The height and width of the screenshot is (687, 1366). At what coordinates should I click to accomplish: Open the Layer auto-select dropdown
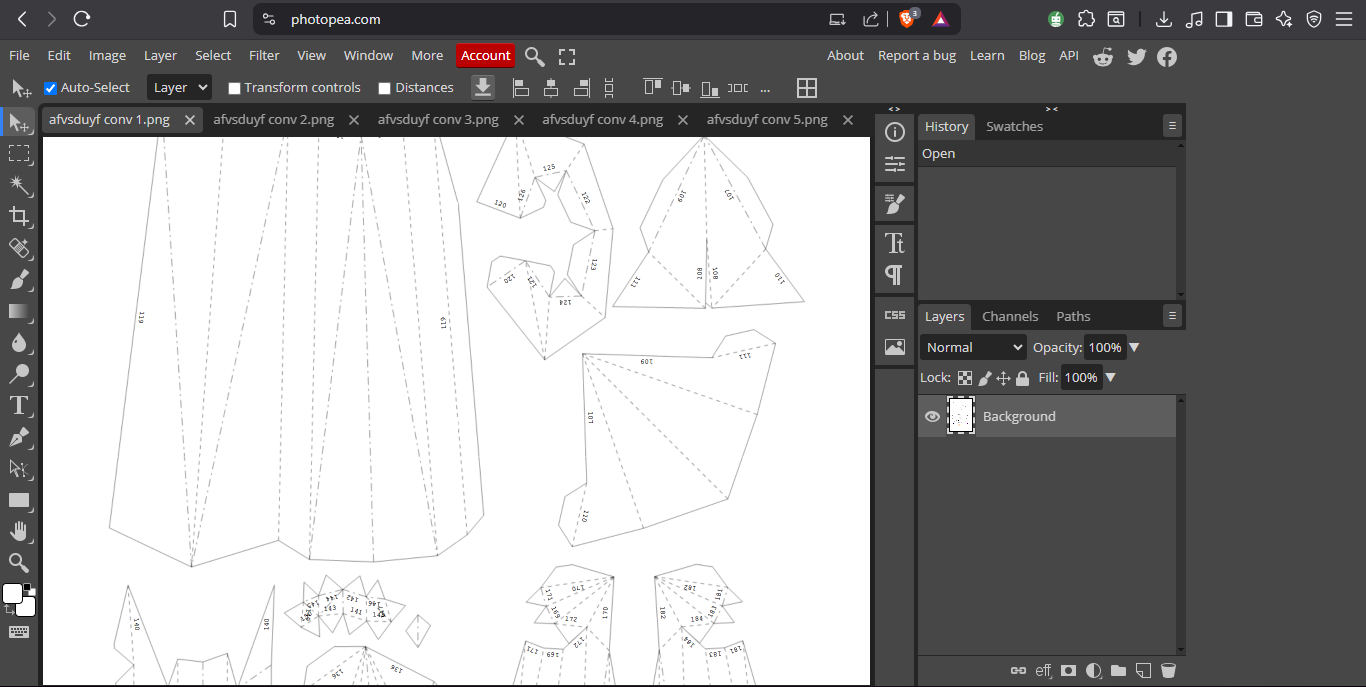click(179, 88)
